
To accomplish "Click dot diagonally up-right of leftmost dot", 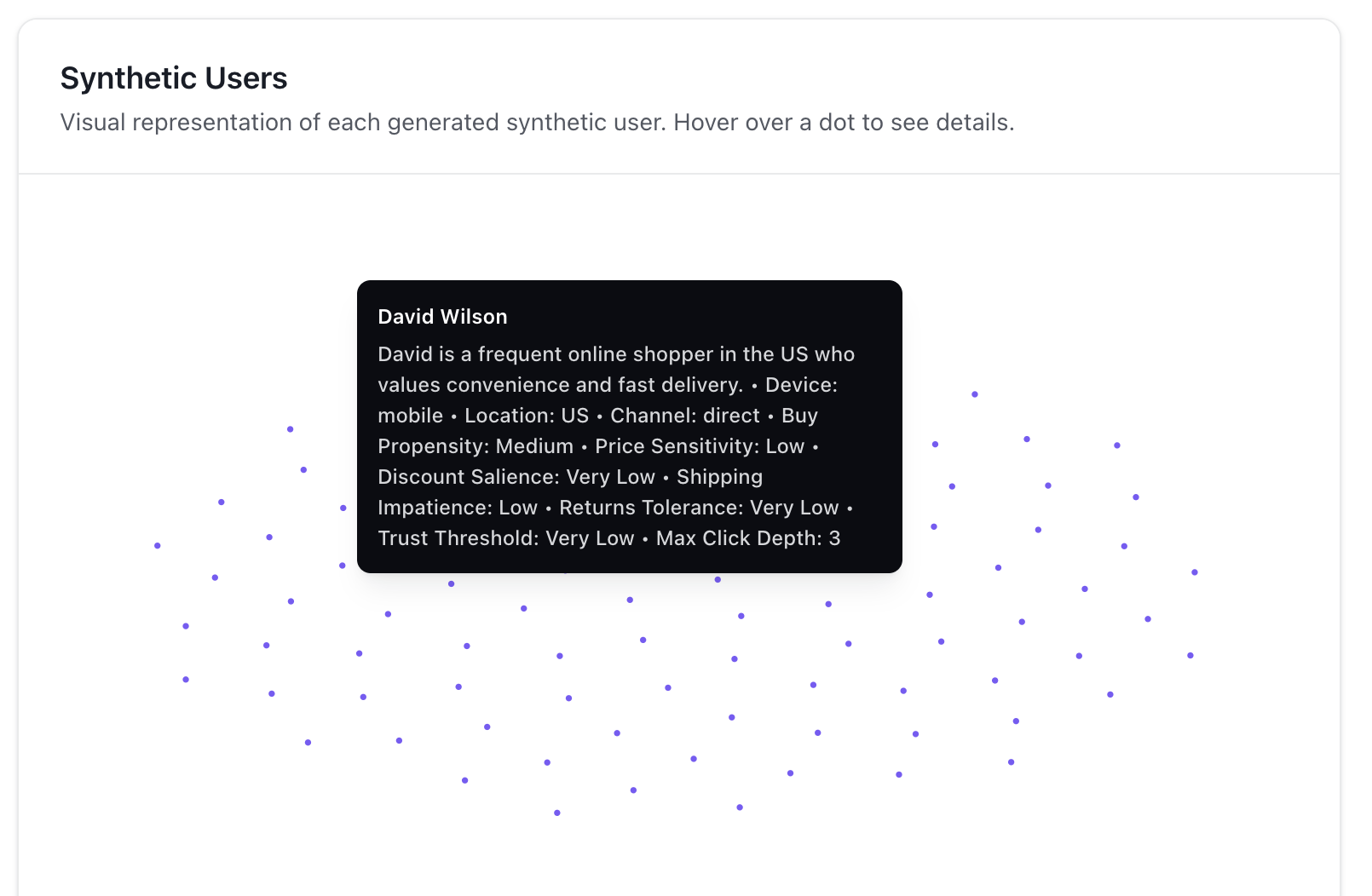I will (x=222, y=503).
